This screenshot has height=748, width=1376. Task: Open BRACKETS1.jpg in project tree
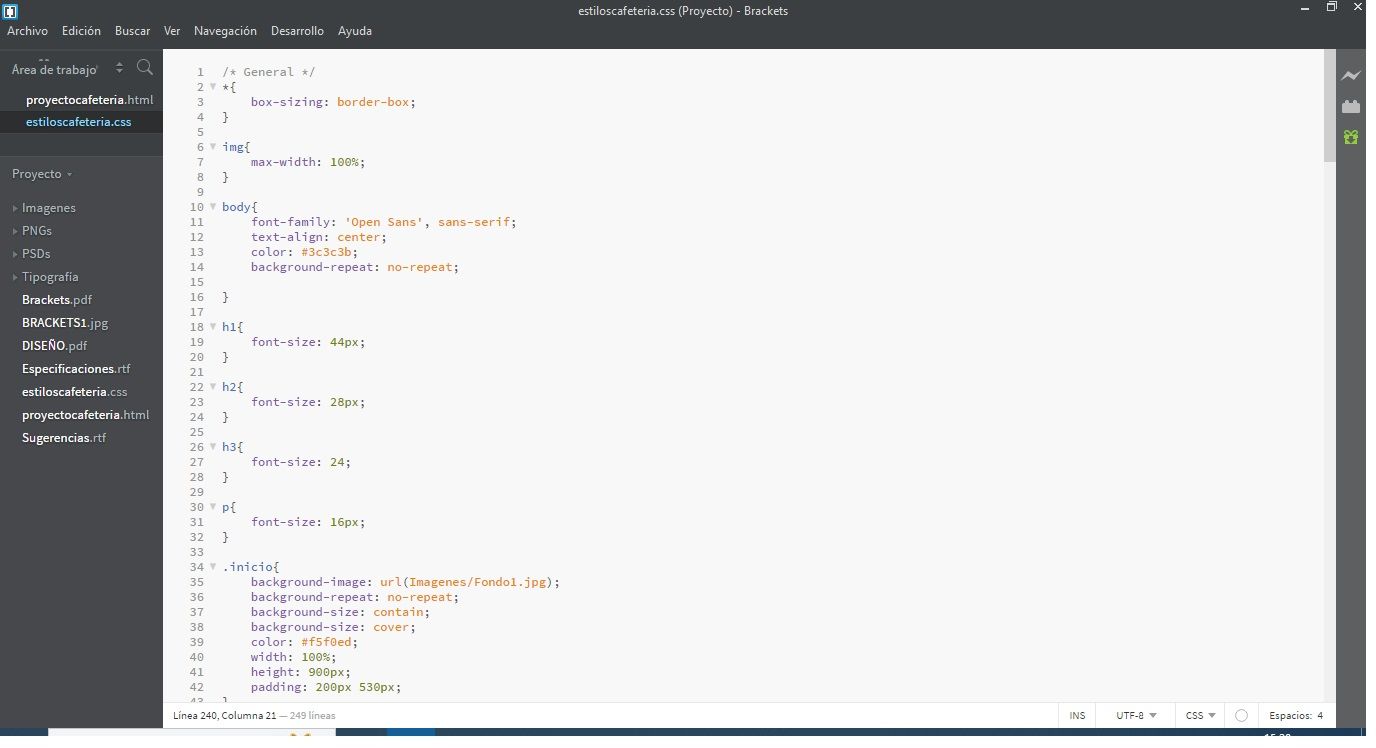point(65,323)
